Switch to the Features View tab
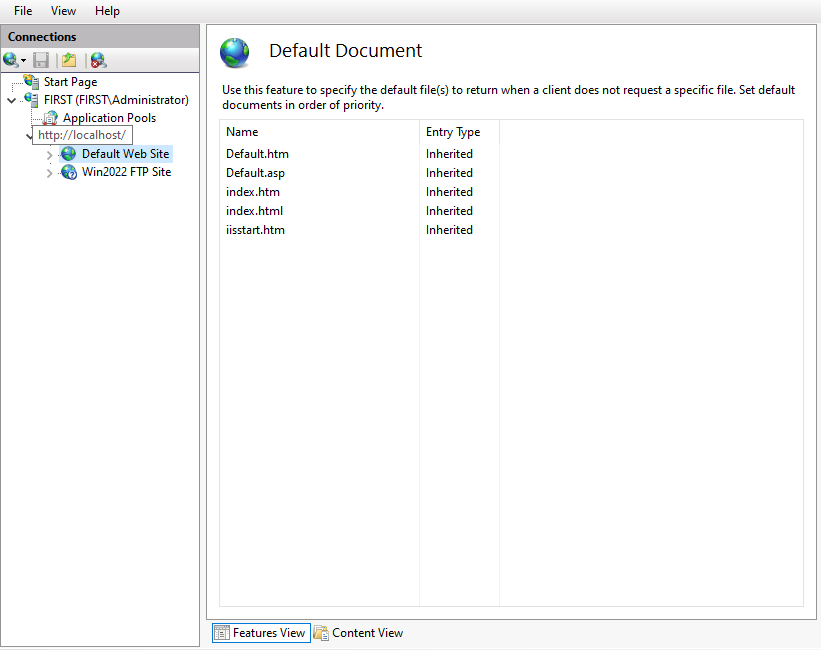 (261, 633)
